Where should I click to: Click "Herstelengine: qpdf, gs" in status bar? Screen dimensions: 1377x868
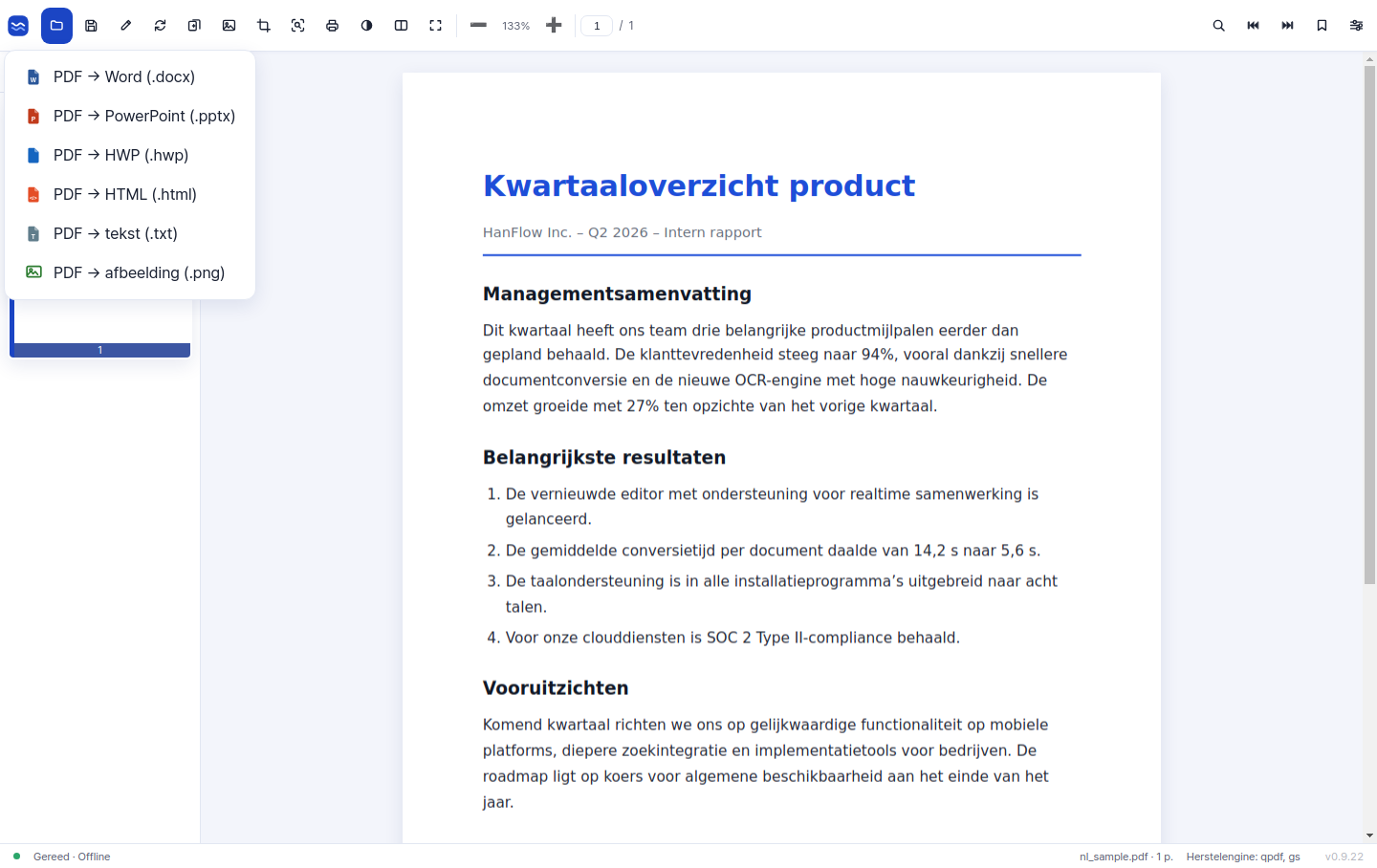tap(1243, 857)
